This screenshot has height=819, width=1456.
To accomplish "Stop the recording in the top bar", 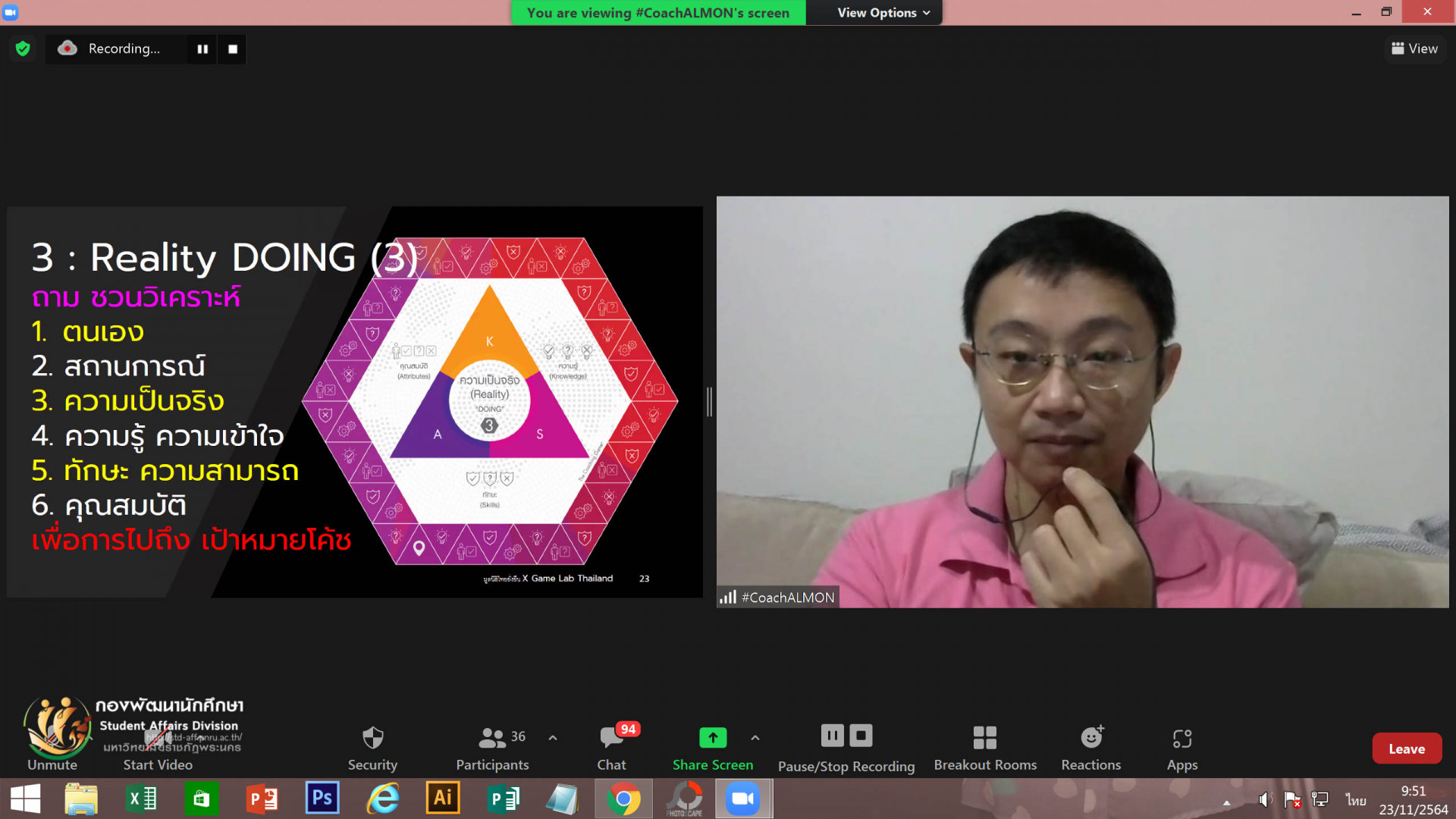I will tap(233, 49).
